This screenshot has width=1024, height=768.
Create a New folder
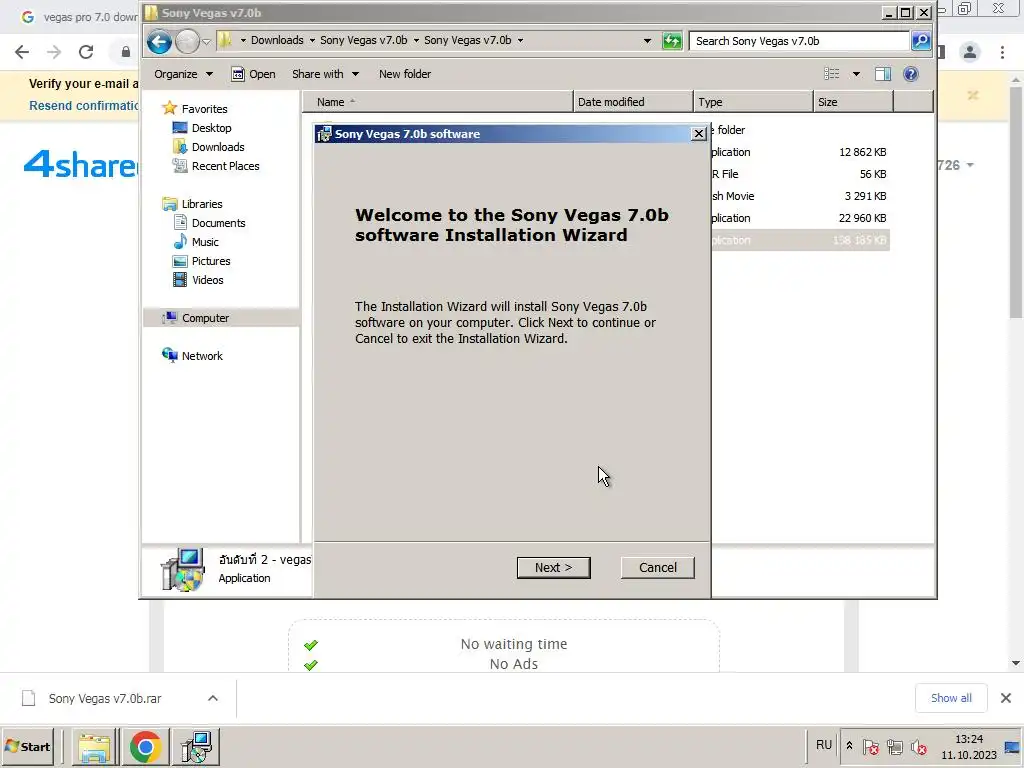(405, 74)
